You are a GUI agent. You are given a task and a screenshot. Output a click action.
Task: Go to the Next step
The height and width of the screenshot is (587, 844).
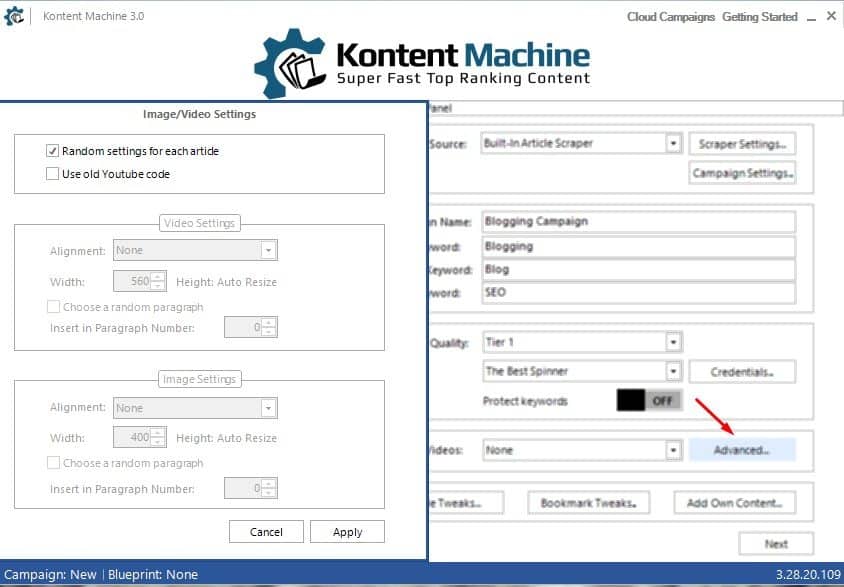(x=776, y=544)
